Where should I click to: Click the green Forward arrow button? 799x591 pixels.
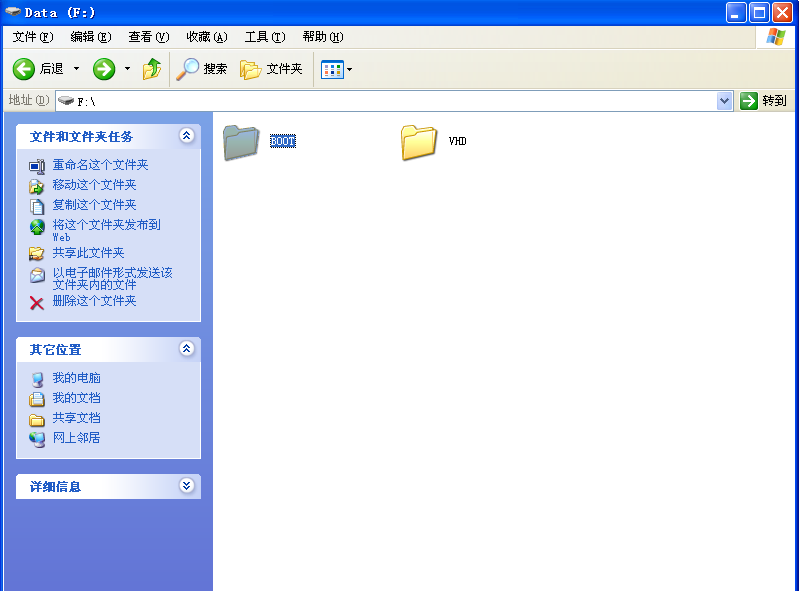(x=104, y=69)
